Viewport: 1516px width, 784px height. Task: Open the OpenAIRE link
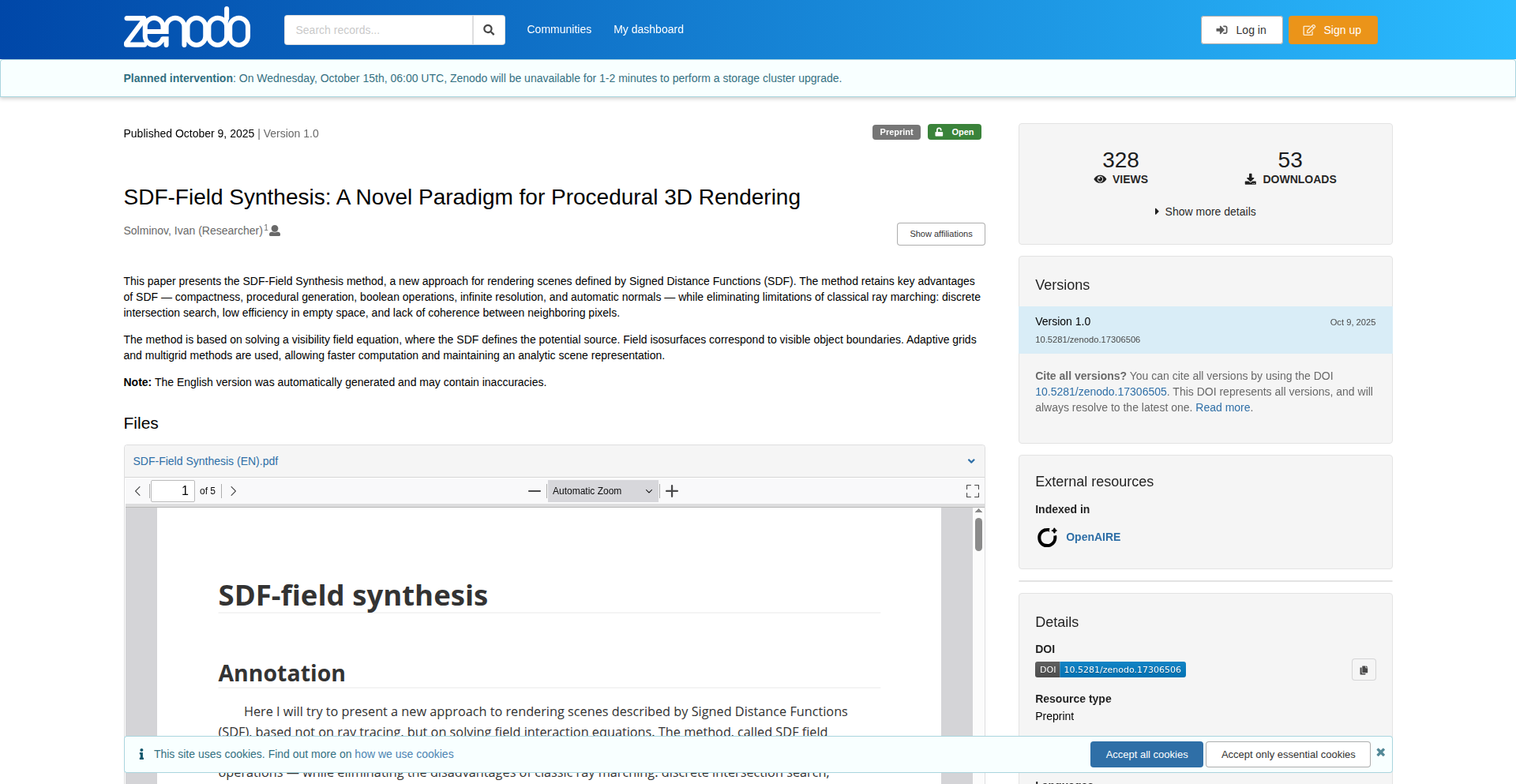pyautogui.click(x=1093, y=537)
